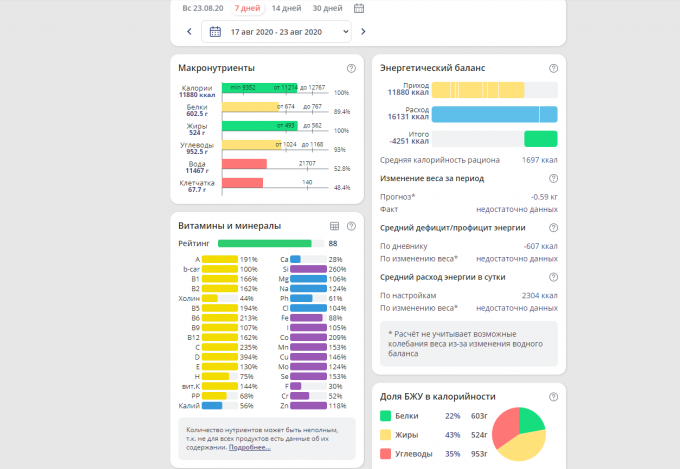Follow the Подробнее link about nutrients
The image size is (680, 469).
(x=250, y=447)
